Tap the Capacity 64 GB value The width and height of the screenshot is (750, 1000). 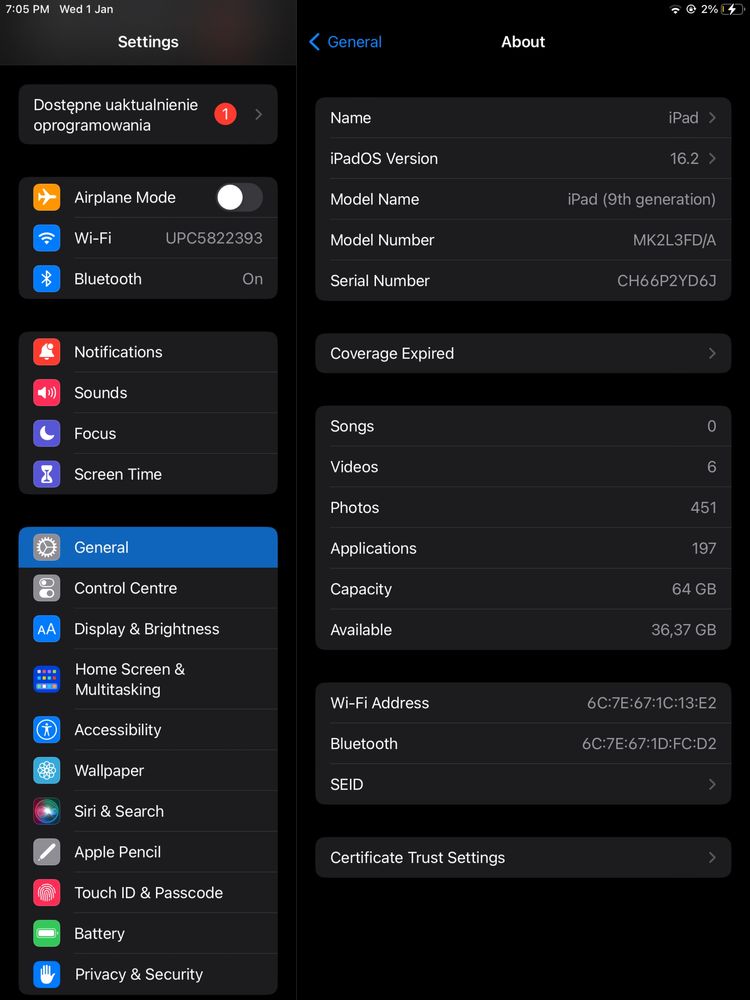pos(694,589)
